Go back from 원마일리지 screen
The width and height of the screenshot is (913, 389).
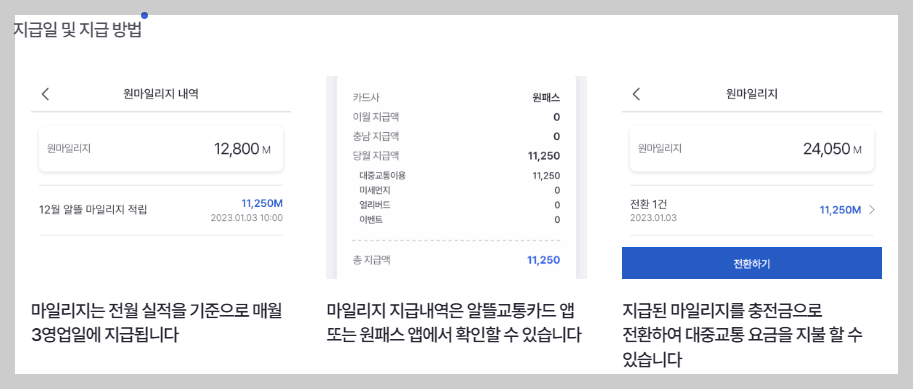coord(636,94)
